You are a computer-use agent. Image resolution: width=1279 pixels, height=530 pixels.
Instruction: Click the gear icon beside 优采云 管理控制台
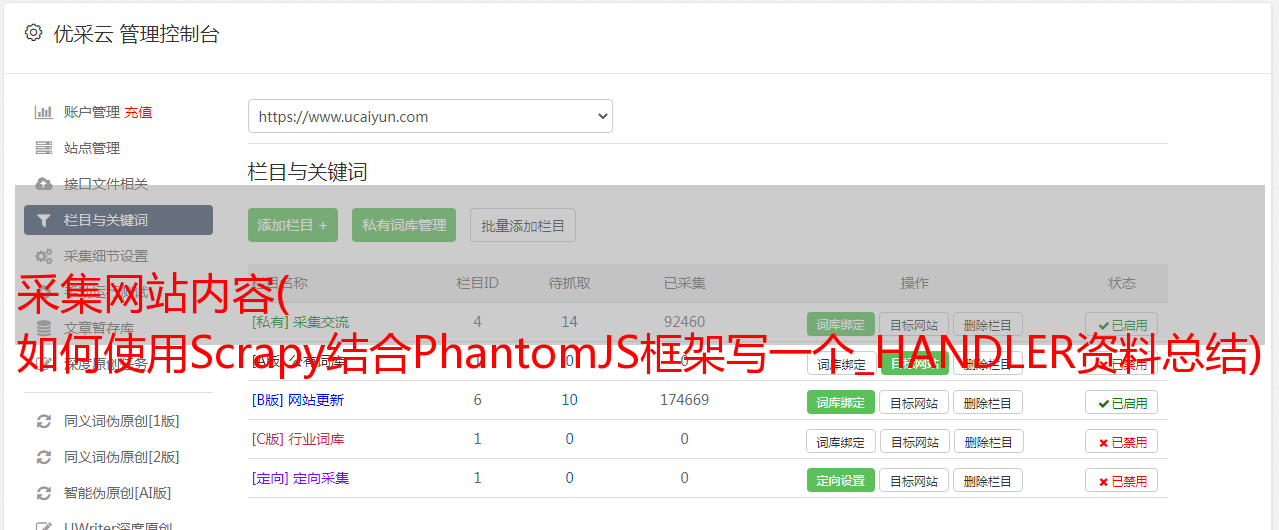(33, 33)
